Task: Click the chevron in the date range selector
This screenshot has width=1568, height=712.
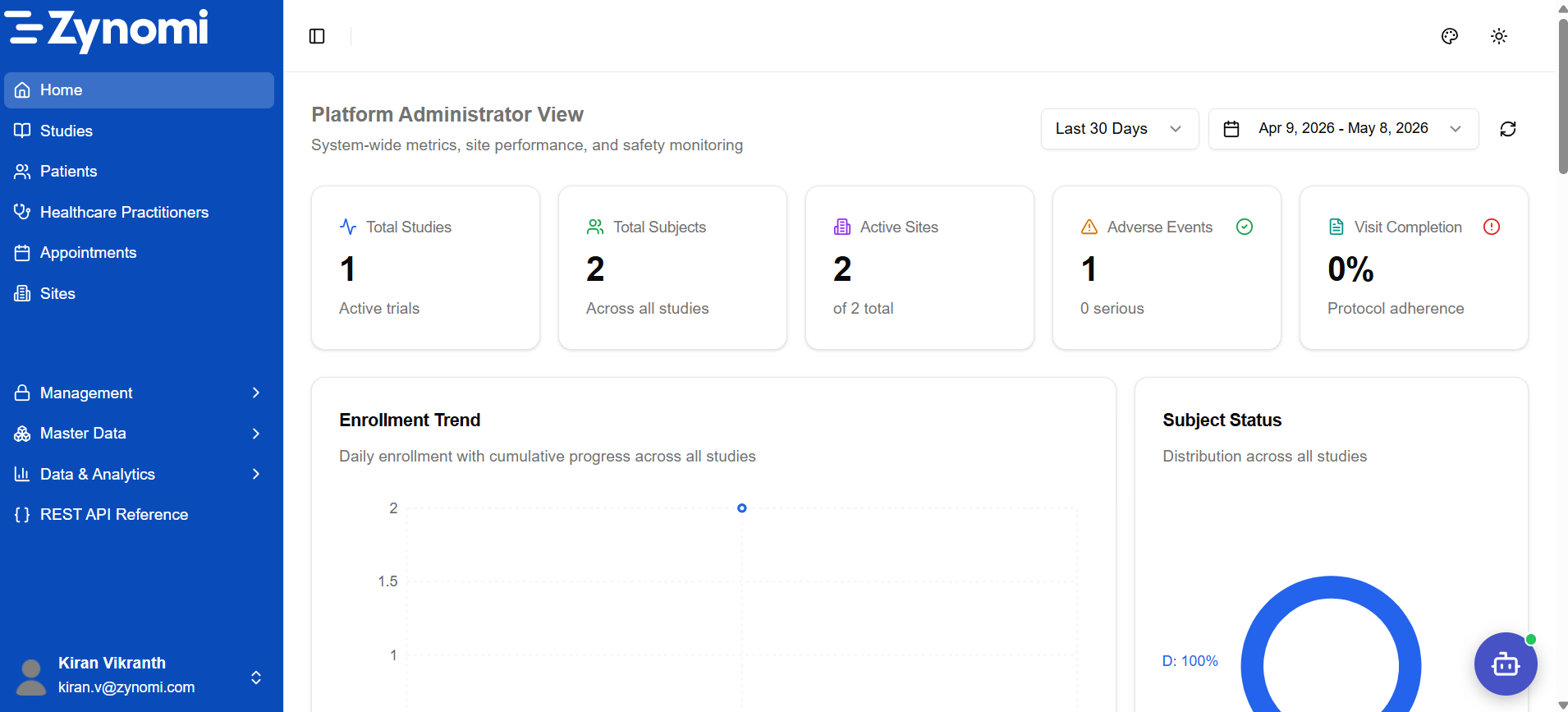Action: point(1456,129)
